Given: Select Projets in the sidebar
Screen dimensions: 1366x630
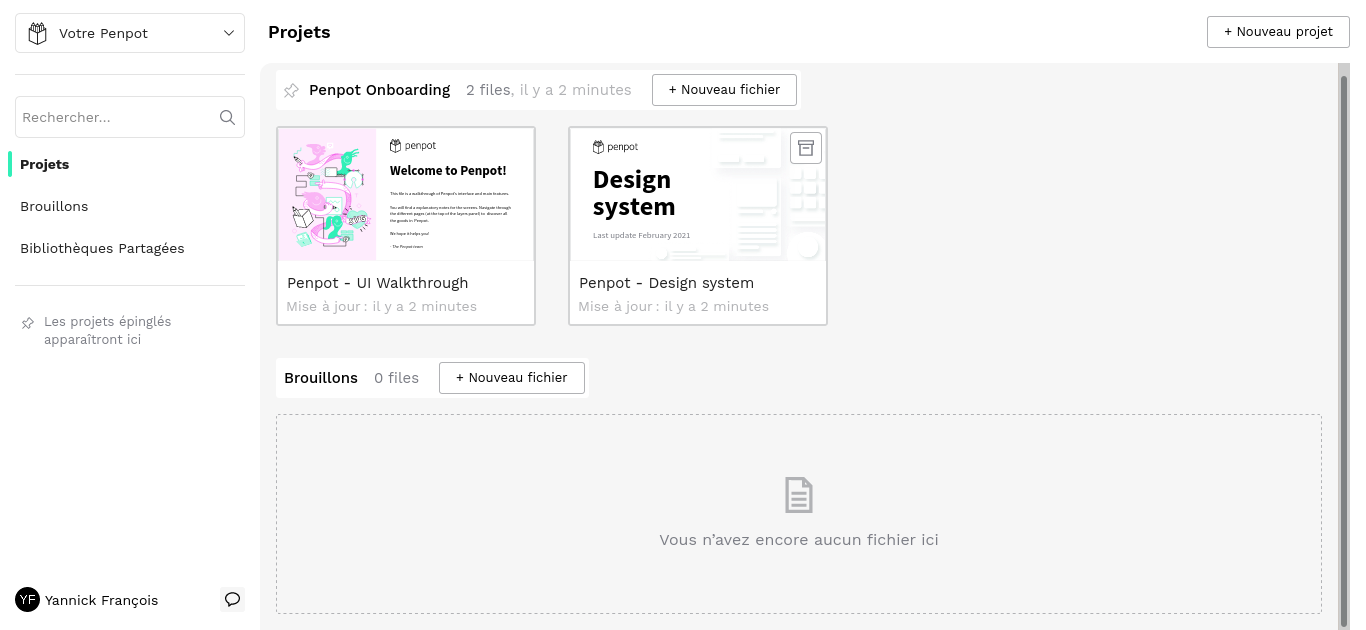Looking at the screenshot, I should pos(45,164).
